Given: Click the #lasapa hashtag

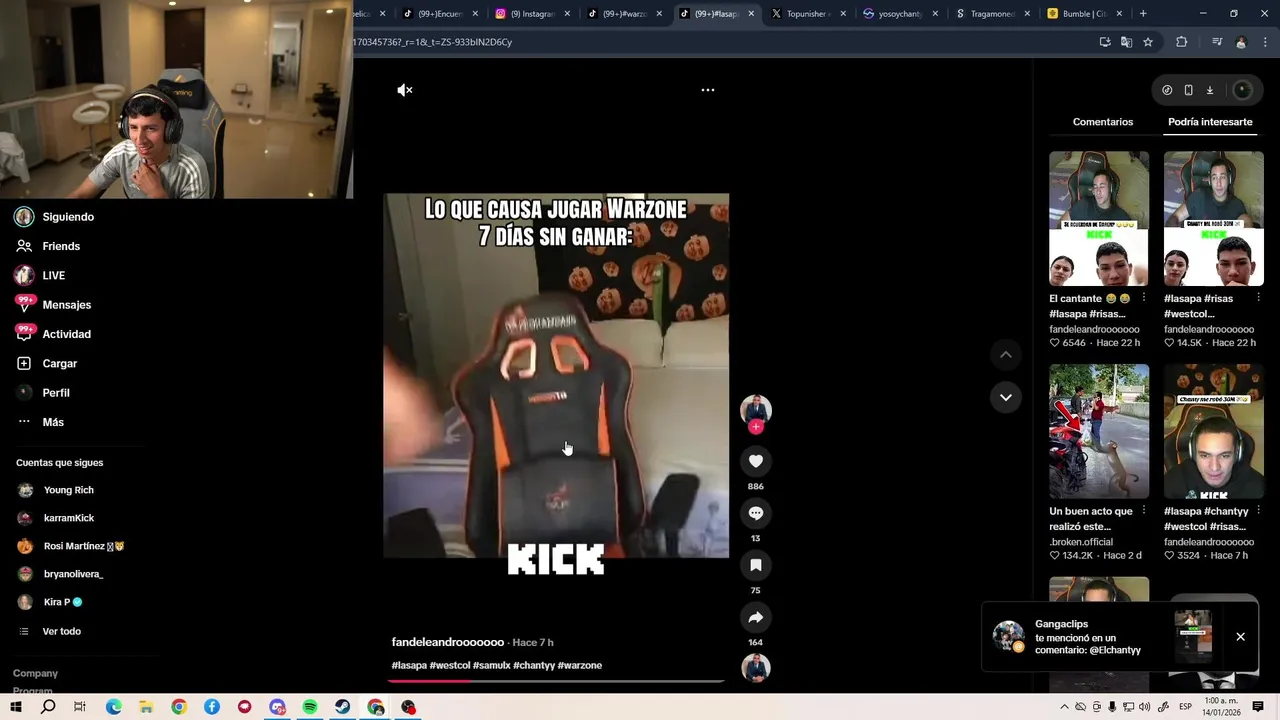Looking at the screenshot, I should [409, 665].
